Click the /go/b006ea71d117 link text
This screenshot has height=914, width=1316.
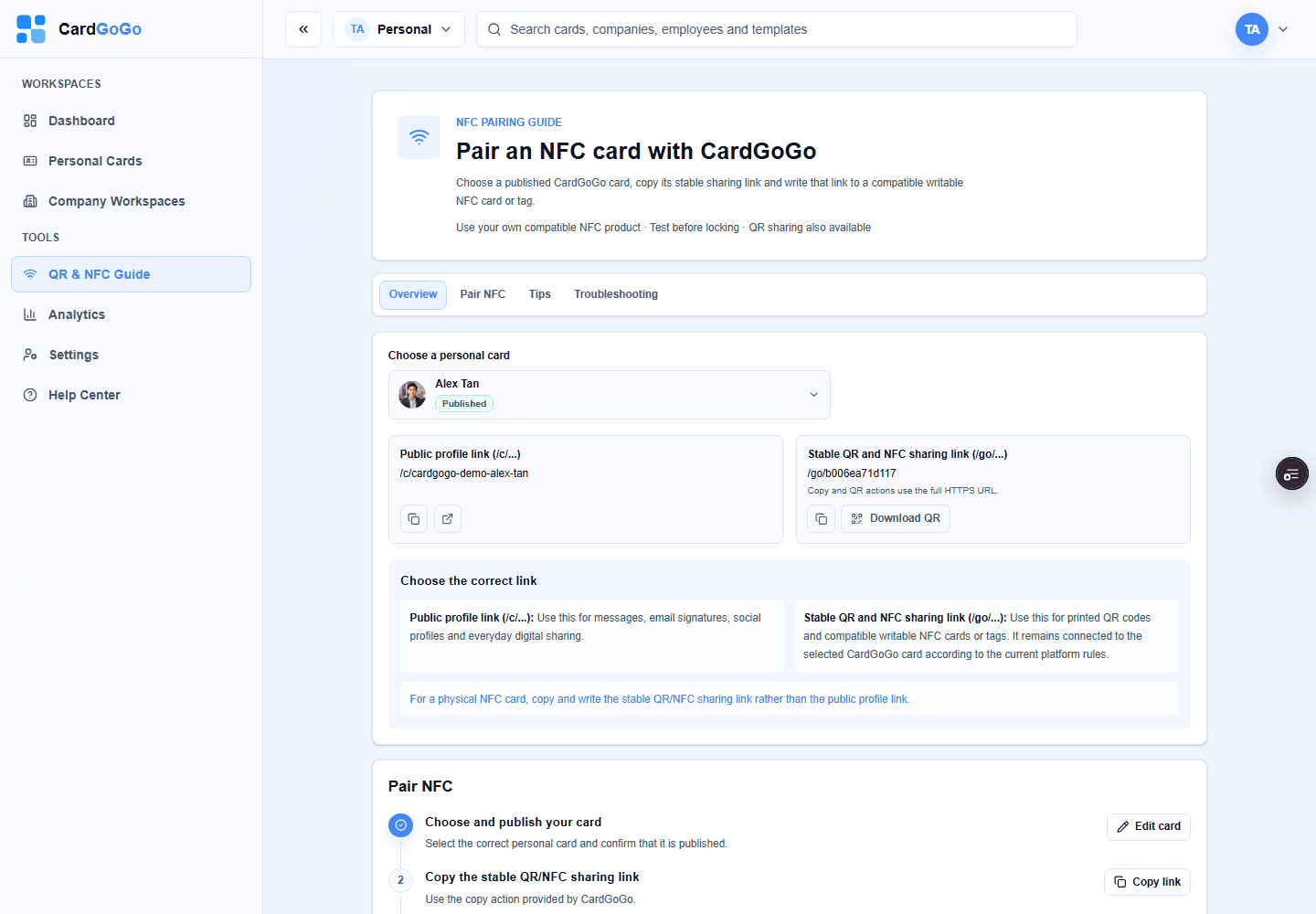[852, 473]
